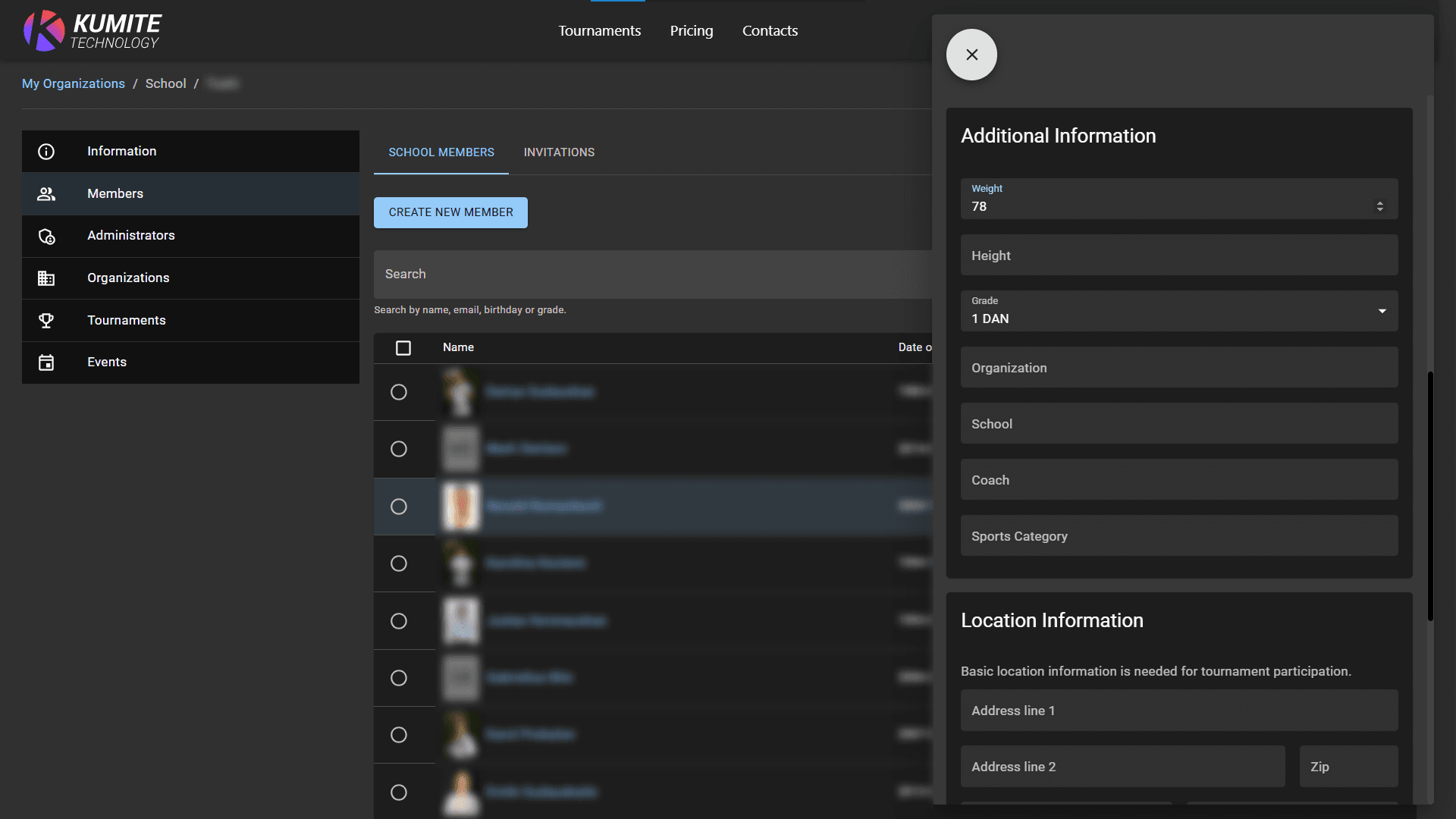This screenshot has height=819, width=1456.
Task: Open Pricing in the top navigation
Action: (x=691, y=31)
